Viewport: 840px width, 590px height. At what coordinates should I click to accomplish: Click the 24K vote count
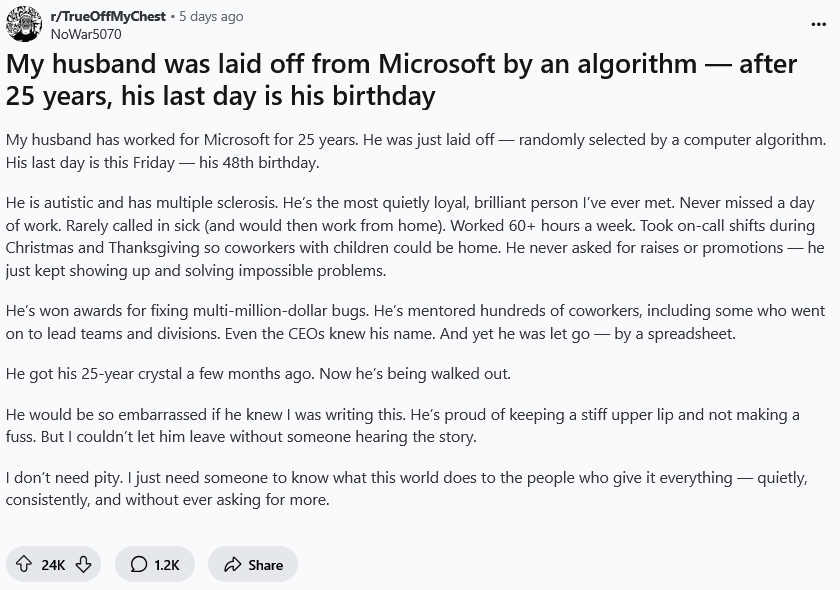tap(53, 565)
